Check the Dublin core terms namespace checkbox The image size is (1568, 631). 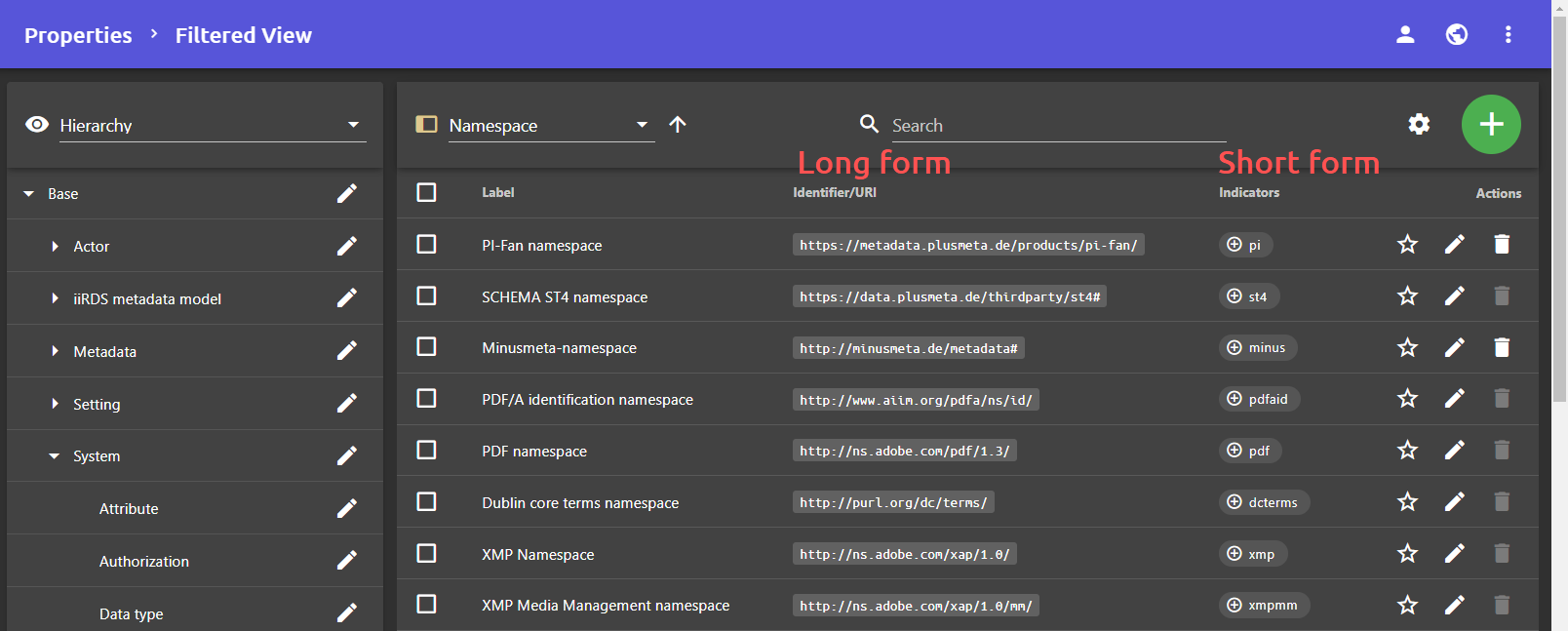pyautogui.click(x=426, y=501)
